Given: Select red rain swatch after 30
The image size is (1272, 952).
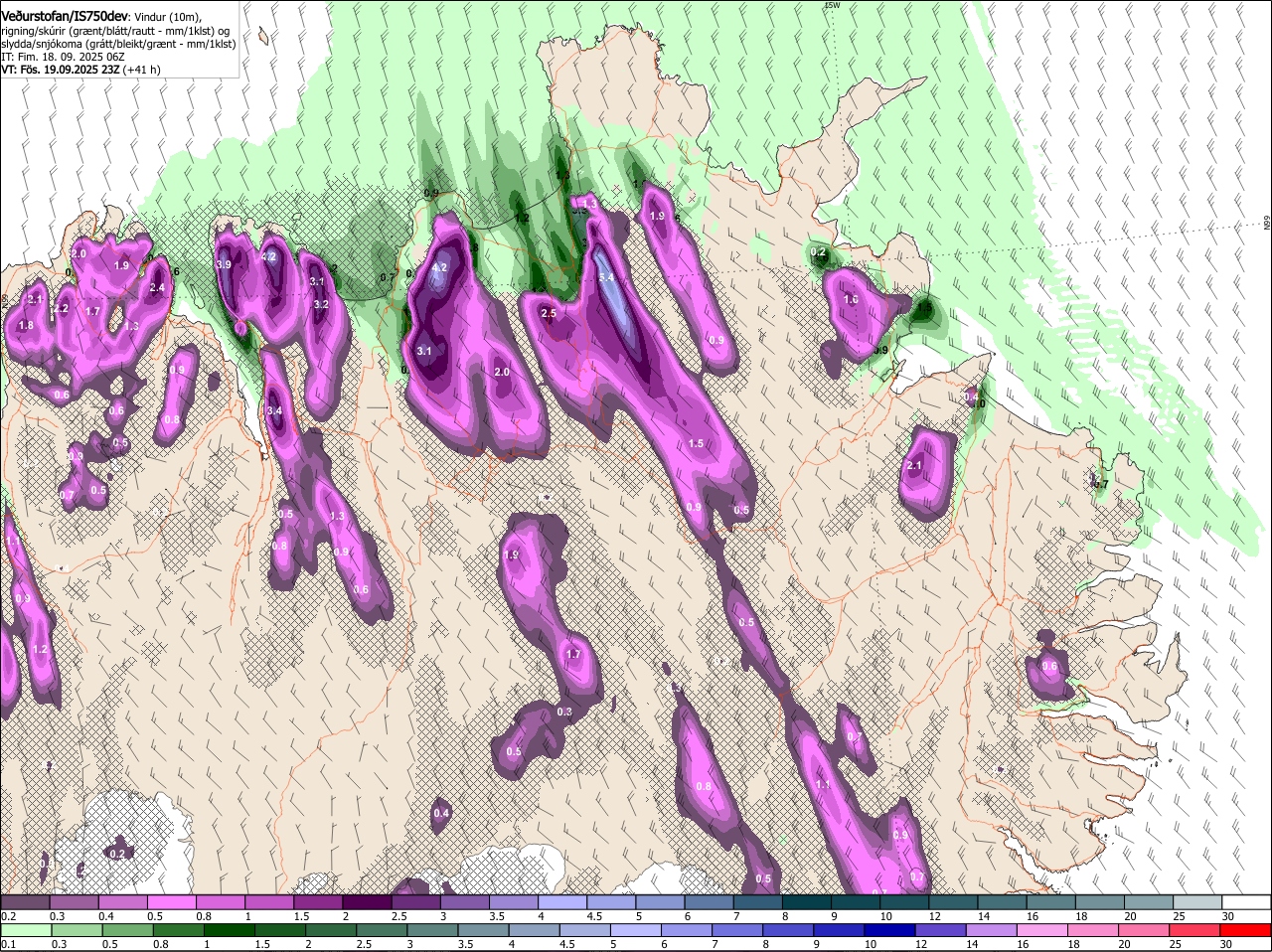Looking at the screenshot, I should [x=1247, y=930].
